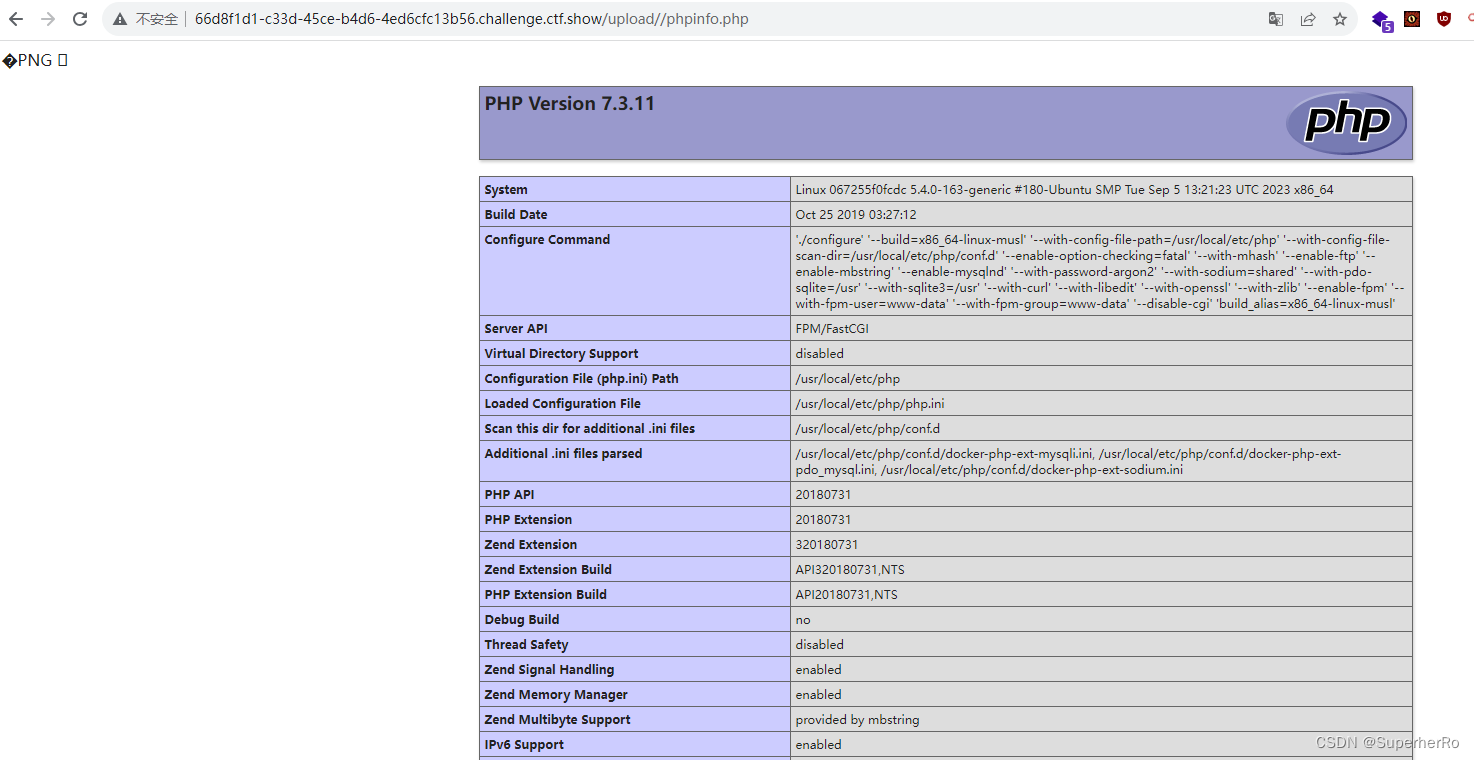This screenshot has width=1474, height=760.
Task: Open the purple stacked-layers extension with badge 5
Action: [1381, 20]
